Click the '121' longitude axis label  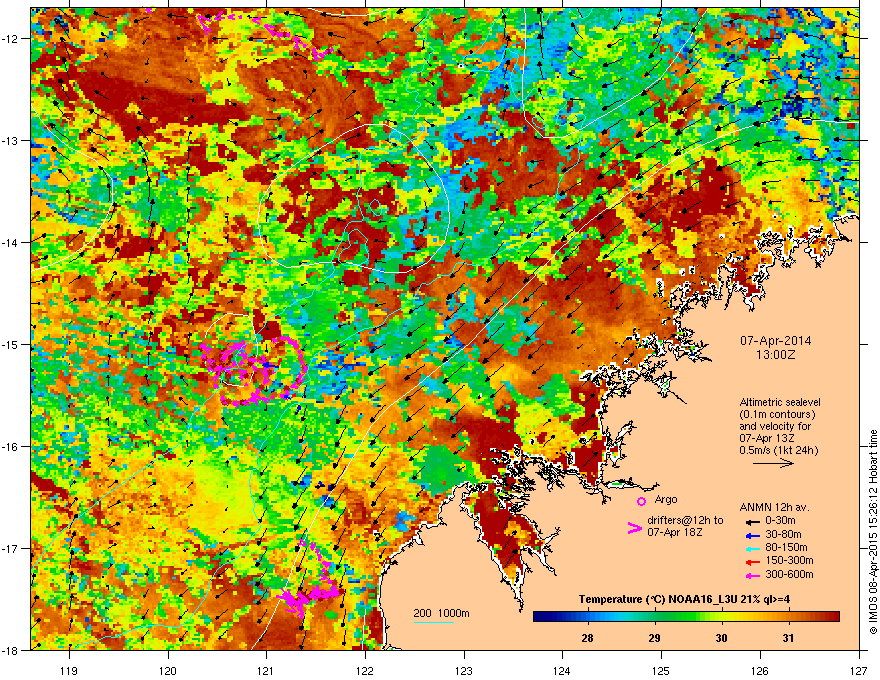[x=266, y=670]
